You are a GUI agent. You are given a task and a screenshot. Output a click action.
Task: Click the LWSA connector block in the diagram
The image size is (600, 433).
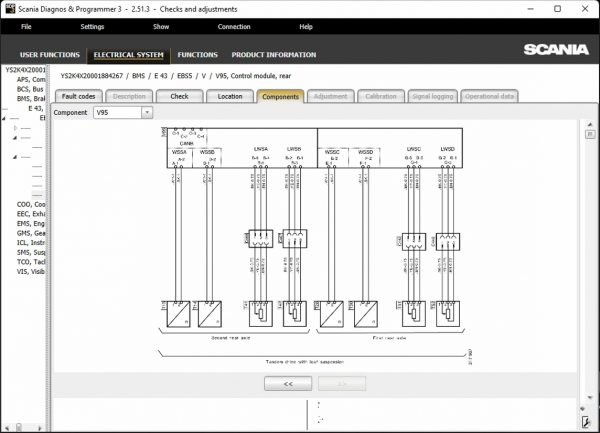(259, 239)
